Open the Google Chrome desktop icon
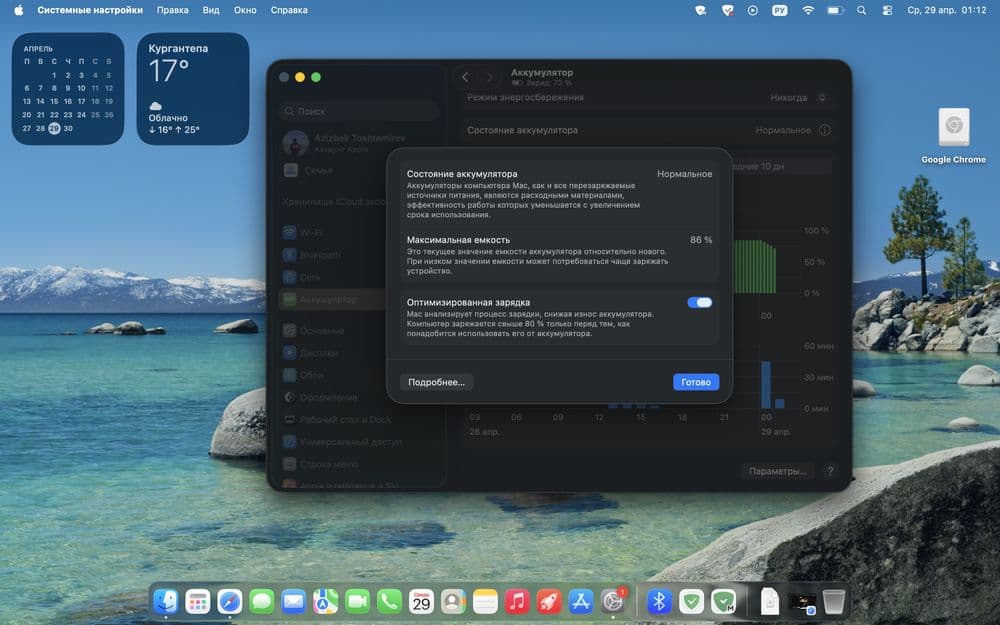 click(x=953, y=135)
